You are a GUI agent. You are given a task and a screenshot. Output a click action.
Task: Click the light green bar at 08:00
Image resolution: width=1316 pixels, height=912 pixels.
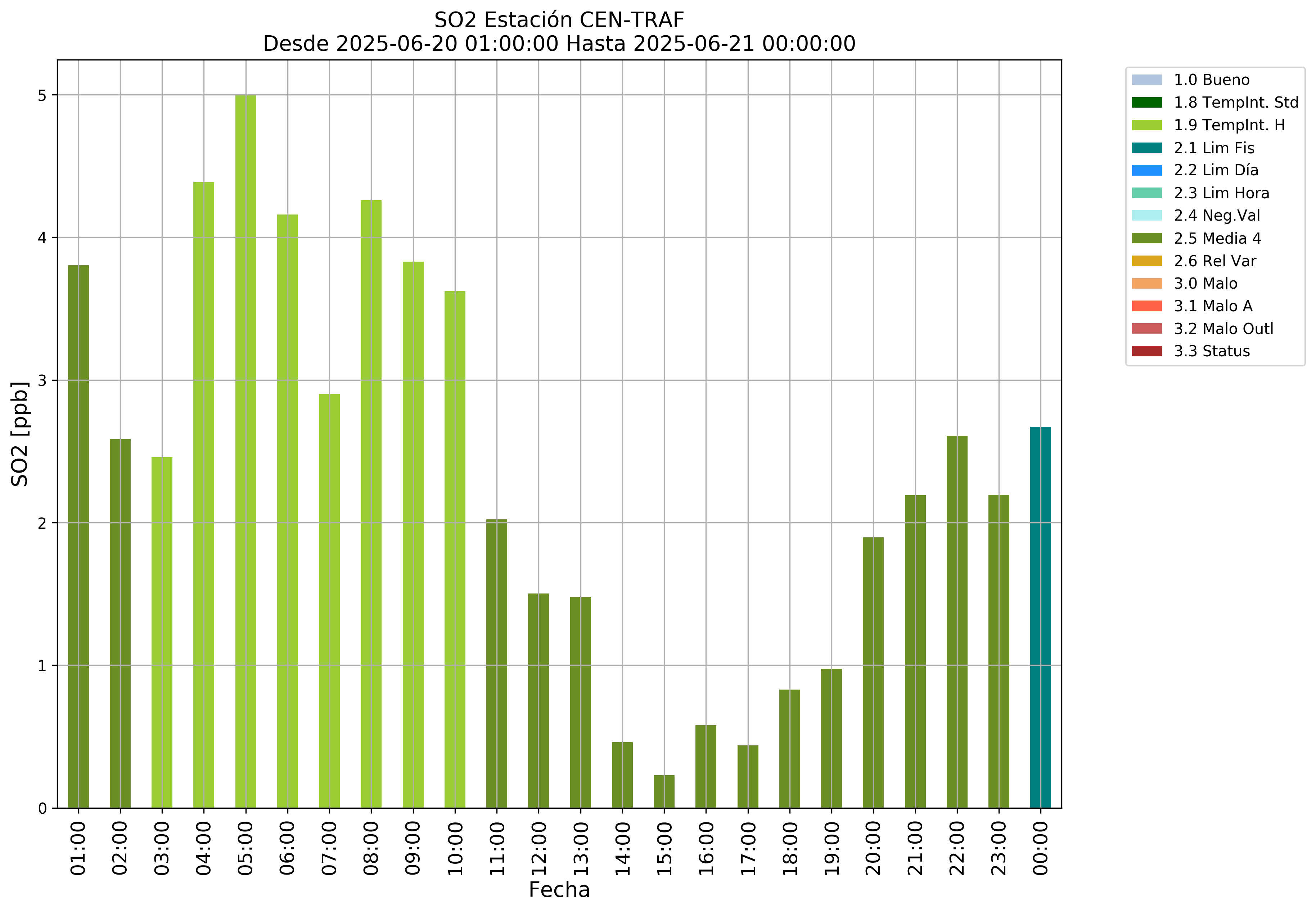click(371, 503)
